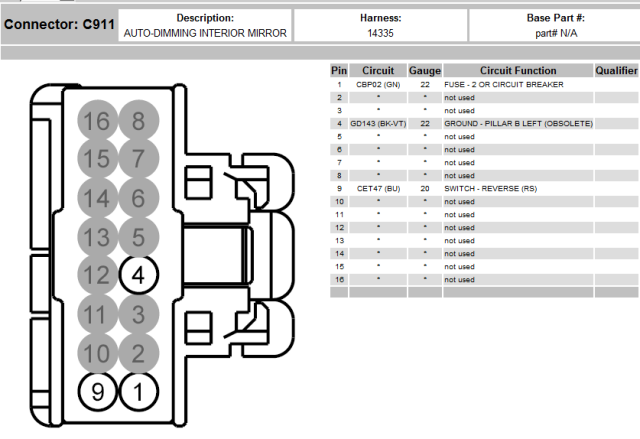Click pin 9 circle in connector diagram
This screenshot has width=640, height=439.
pyautogui.click(x=98, y=392)
